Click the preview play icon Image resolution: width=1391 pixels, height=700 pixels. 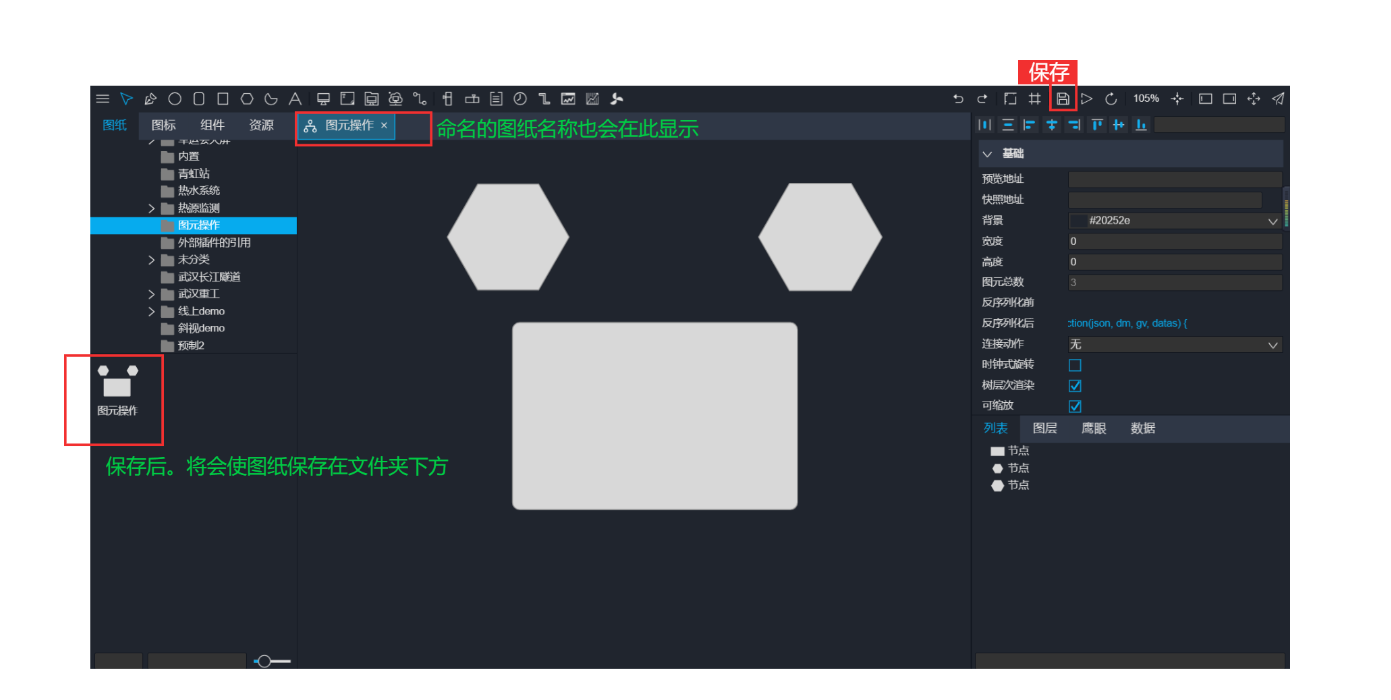(1087, 99)
